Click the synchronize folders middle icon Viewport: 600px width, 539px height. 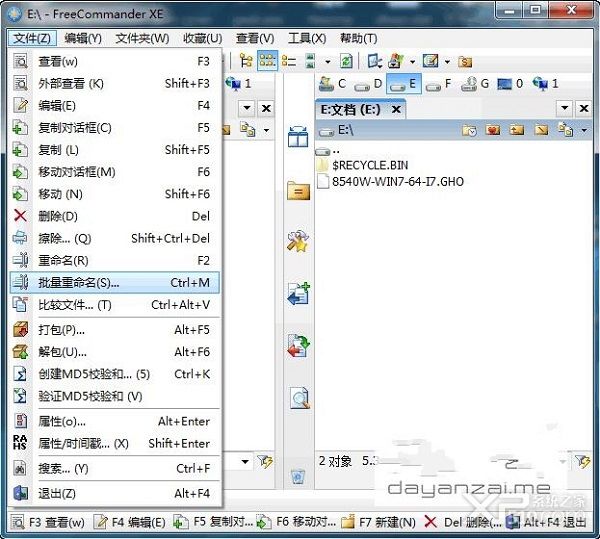pos(298,346)
